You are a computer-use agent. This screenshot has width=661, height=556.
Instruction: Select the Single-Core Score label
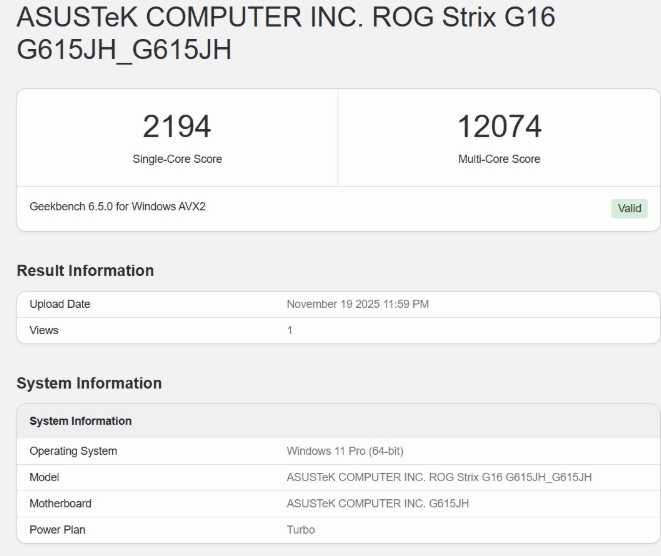click(x=177, y=159)
